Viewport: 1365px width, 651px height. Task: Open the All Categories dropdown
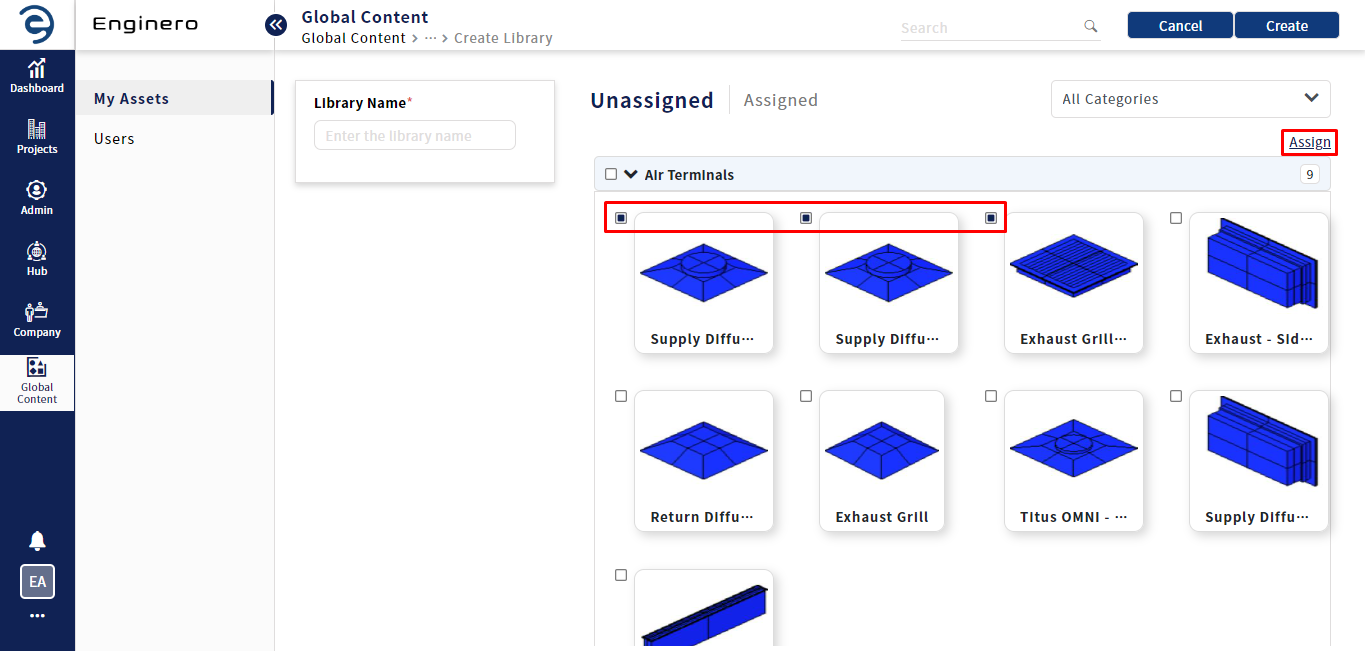click(x=1190, y=99)
